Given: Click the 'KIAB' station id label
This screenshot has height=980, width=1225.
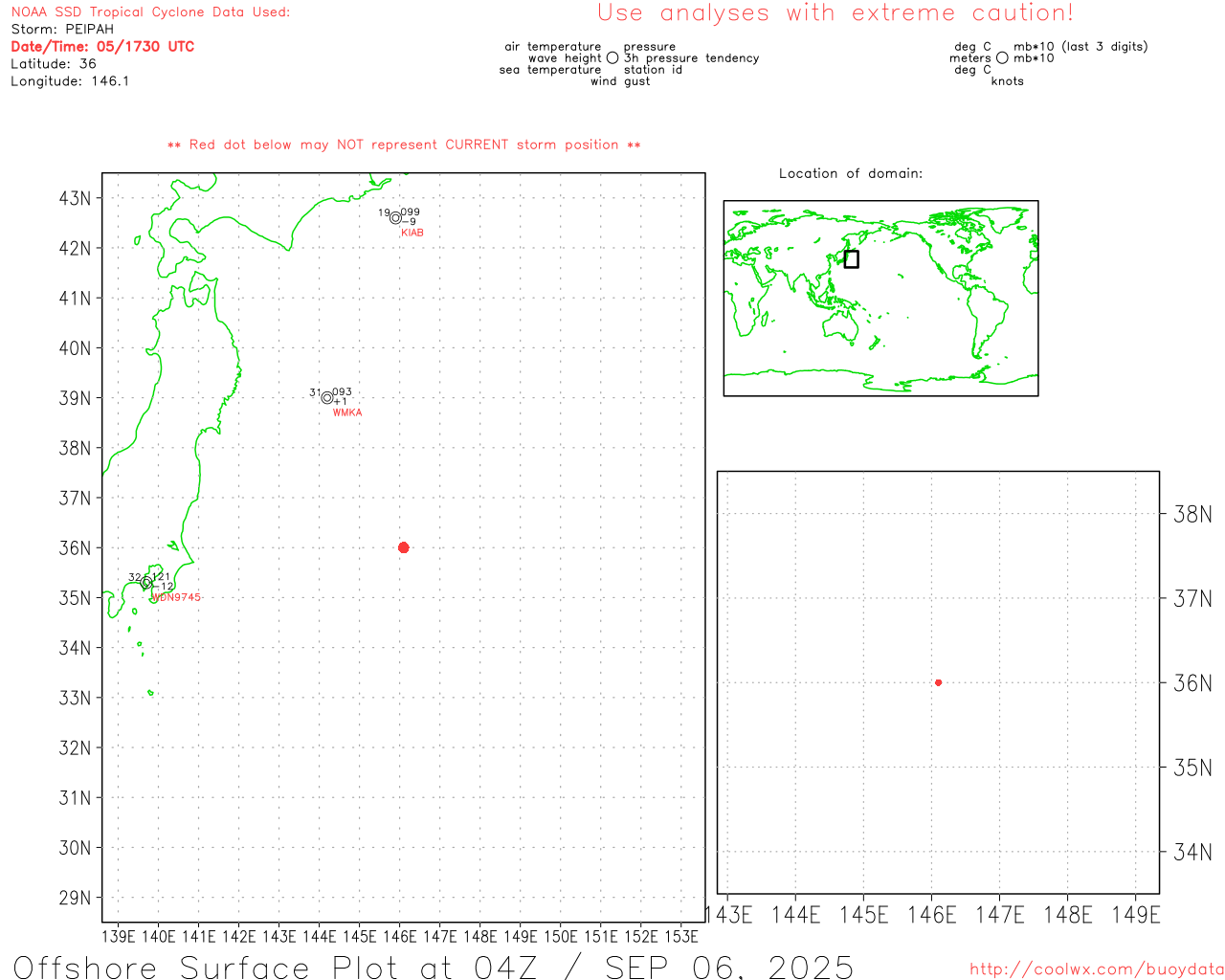Looking at the screenshot, I should pos(412,233).
